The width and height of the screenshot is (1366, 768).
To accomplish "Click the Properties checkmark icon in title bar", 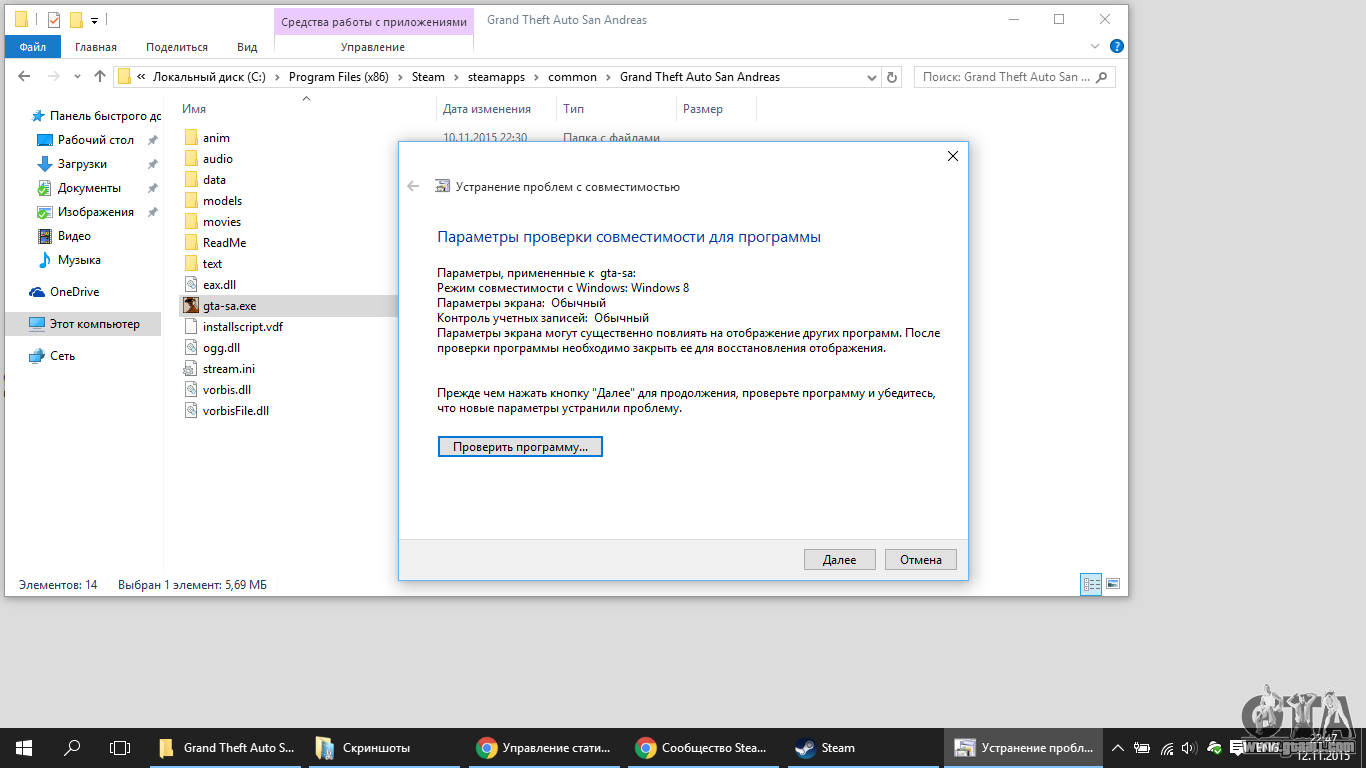I will [54, 19].
